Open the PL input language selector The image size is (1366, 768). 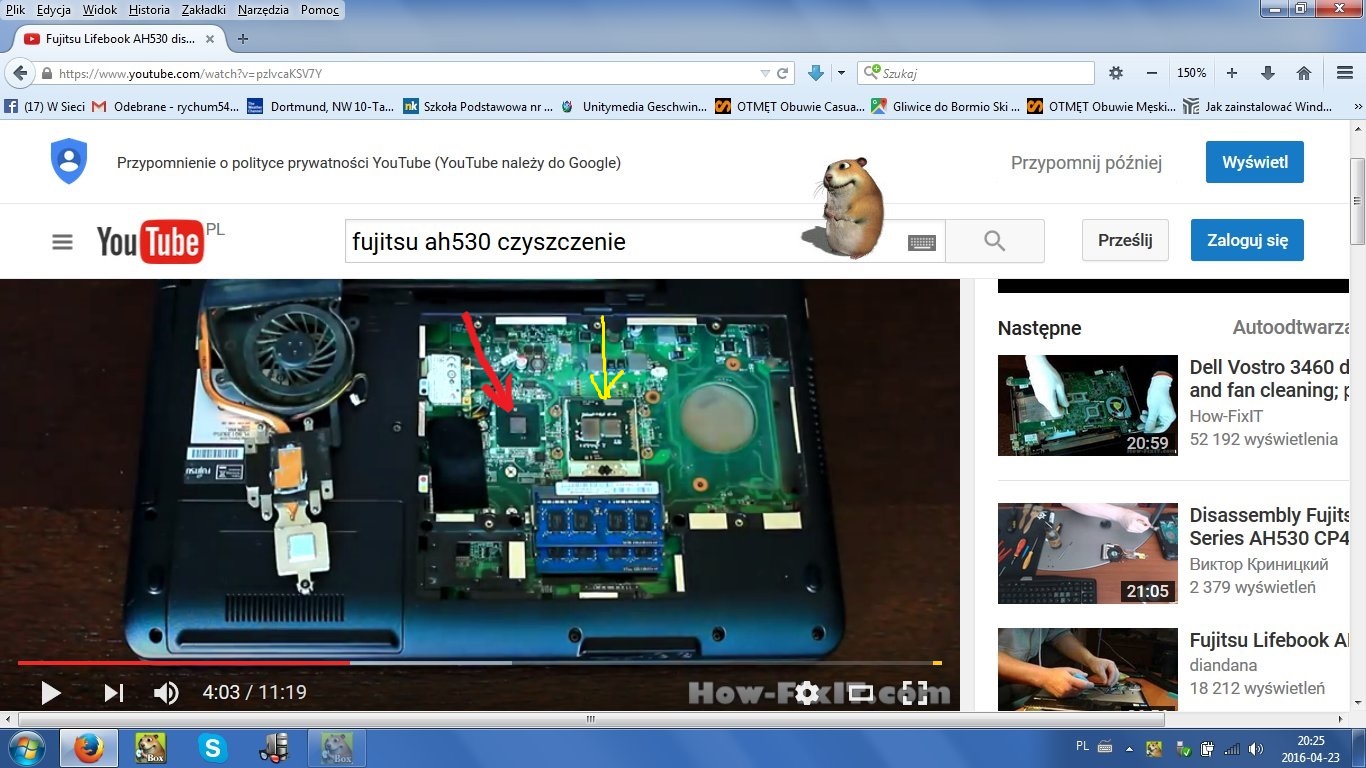point(1082,746)
